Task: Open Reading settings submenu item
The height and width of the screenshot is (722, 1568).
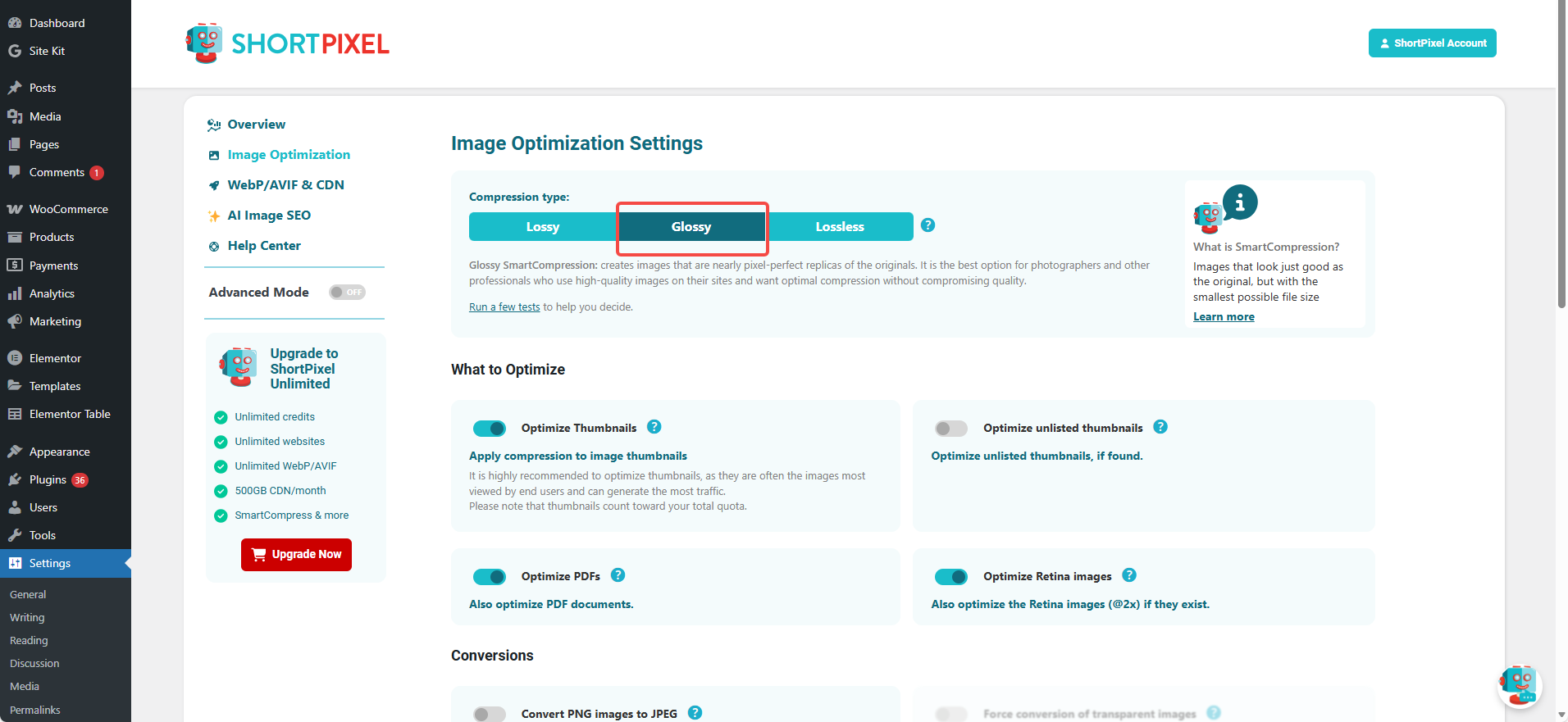Action: (x=29, y=640)
